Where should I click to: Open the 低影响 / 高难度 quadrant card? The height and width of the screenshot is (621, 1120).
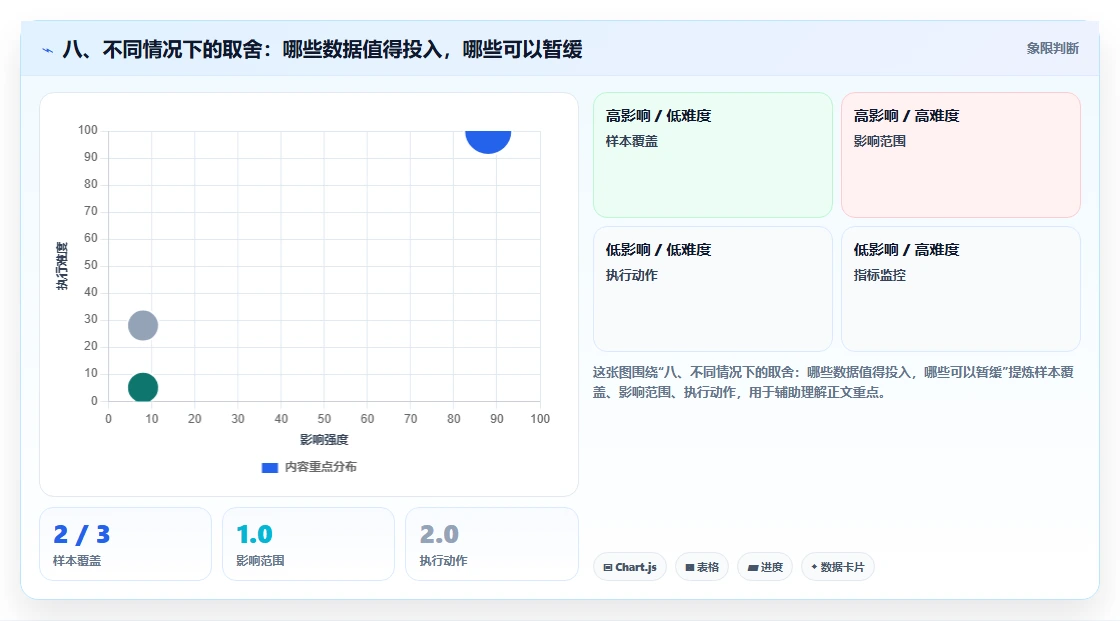pyautogui.click(x=961, y=289)
